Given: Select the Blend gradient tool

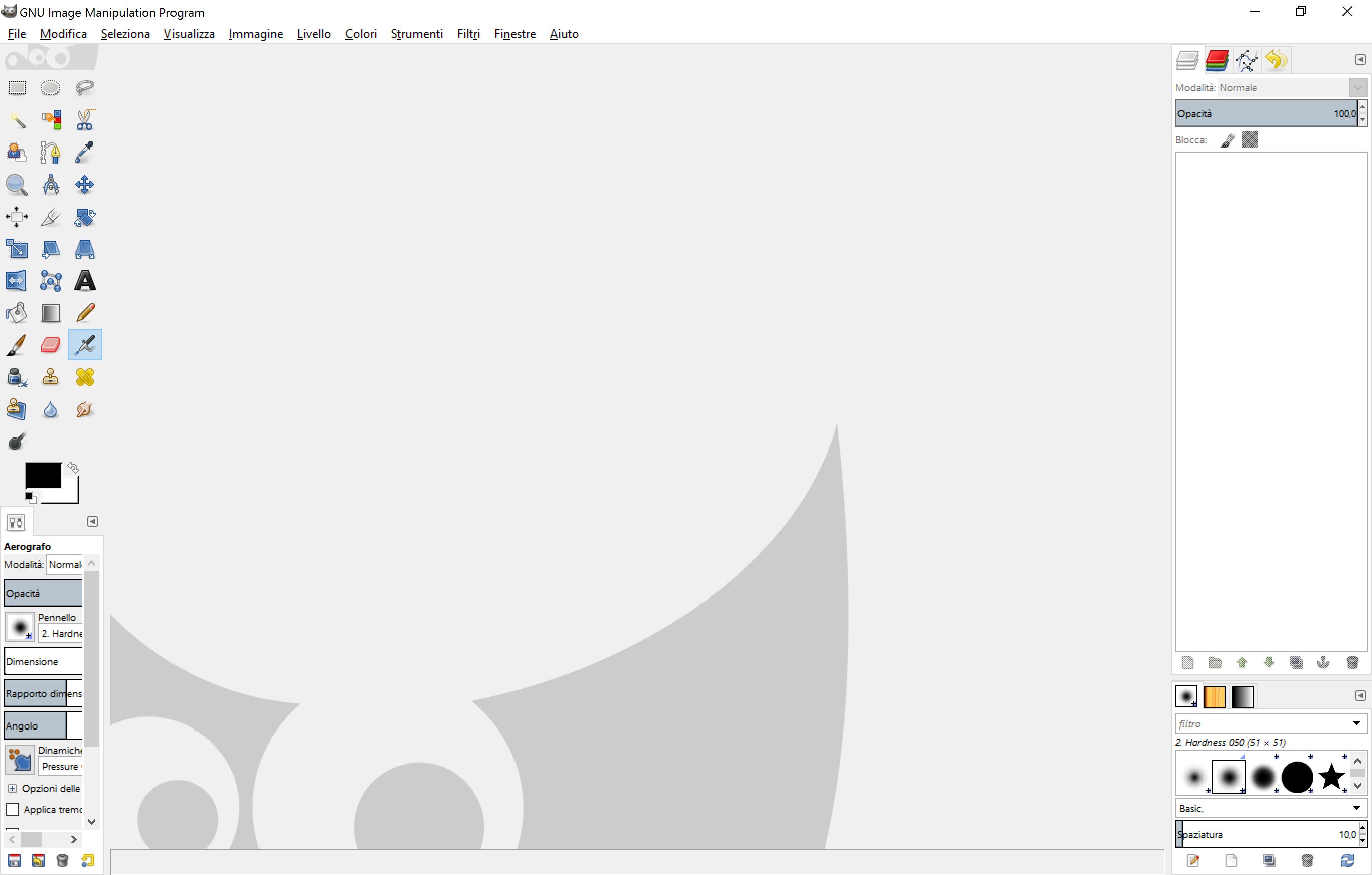Looking at the screenshot, I should (51, 313).
